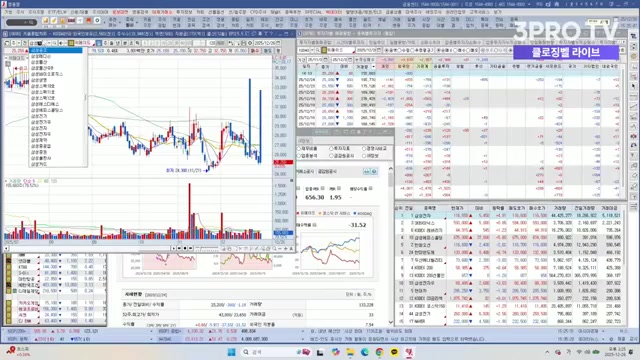Open the ETF/ELW menu
640x360 pixels.
pyautogui.click(x=57, y=12)
